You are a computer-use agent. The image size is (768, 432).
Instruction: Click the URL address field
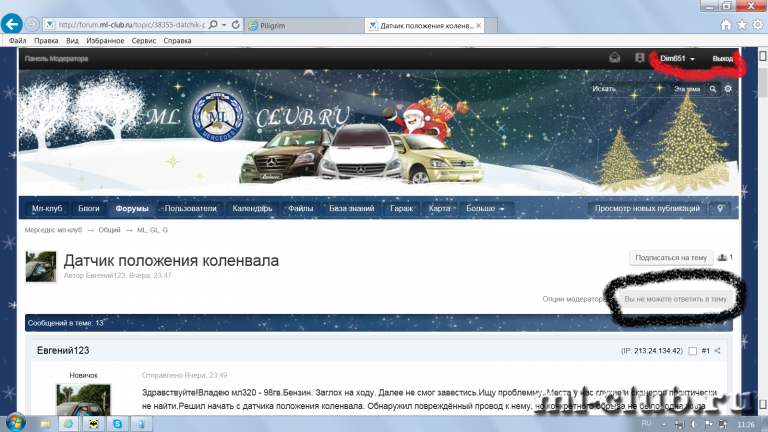coord(131,25)
